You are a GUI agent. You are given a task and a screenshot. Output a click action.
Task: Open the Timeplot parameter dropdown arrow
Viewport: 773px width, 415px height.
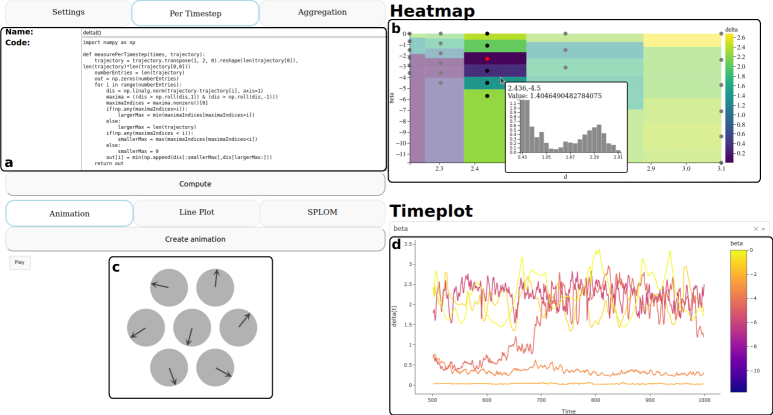[763, 229]
